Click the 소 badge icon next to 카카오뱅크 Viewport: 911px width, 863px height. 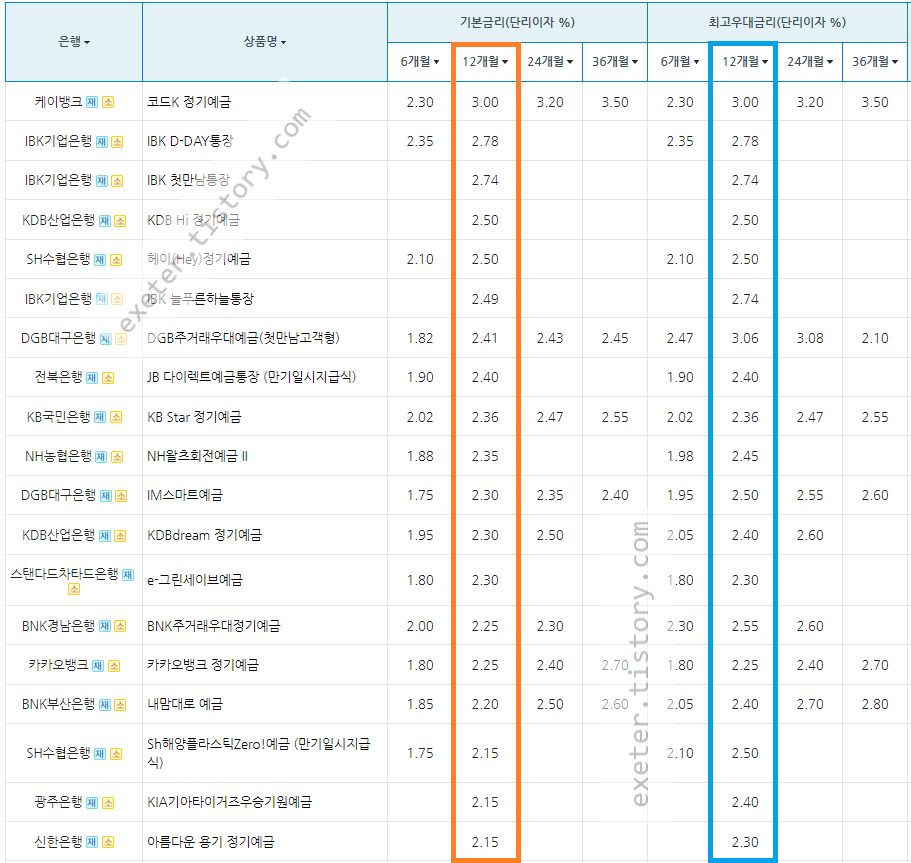click(x=114, y=666)
